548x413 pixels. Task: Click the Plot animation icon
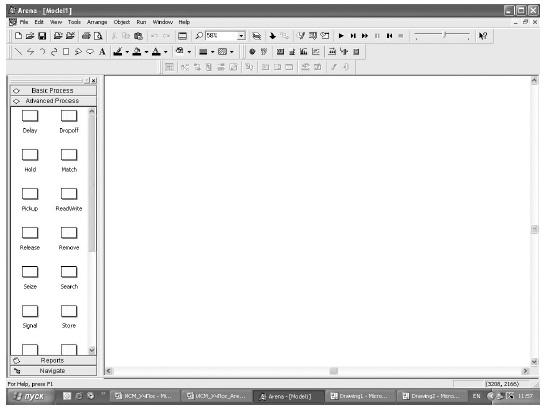point(316,52)
